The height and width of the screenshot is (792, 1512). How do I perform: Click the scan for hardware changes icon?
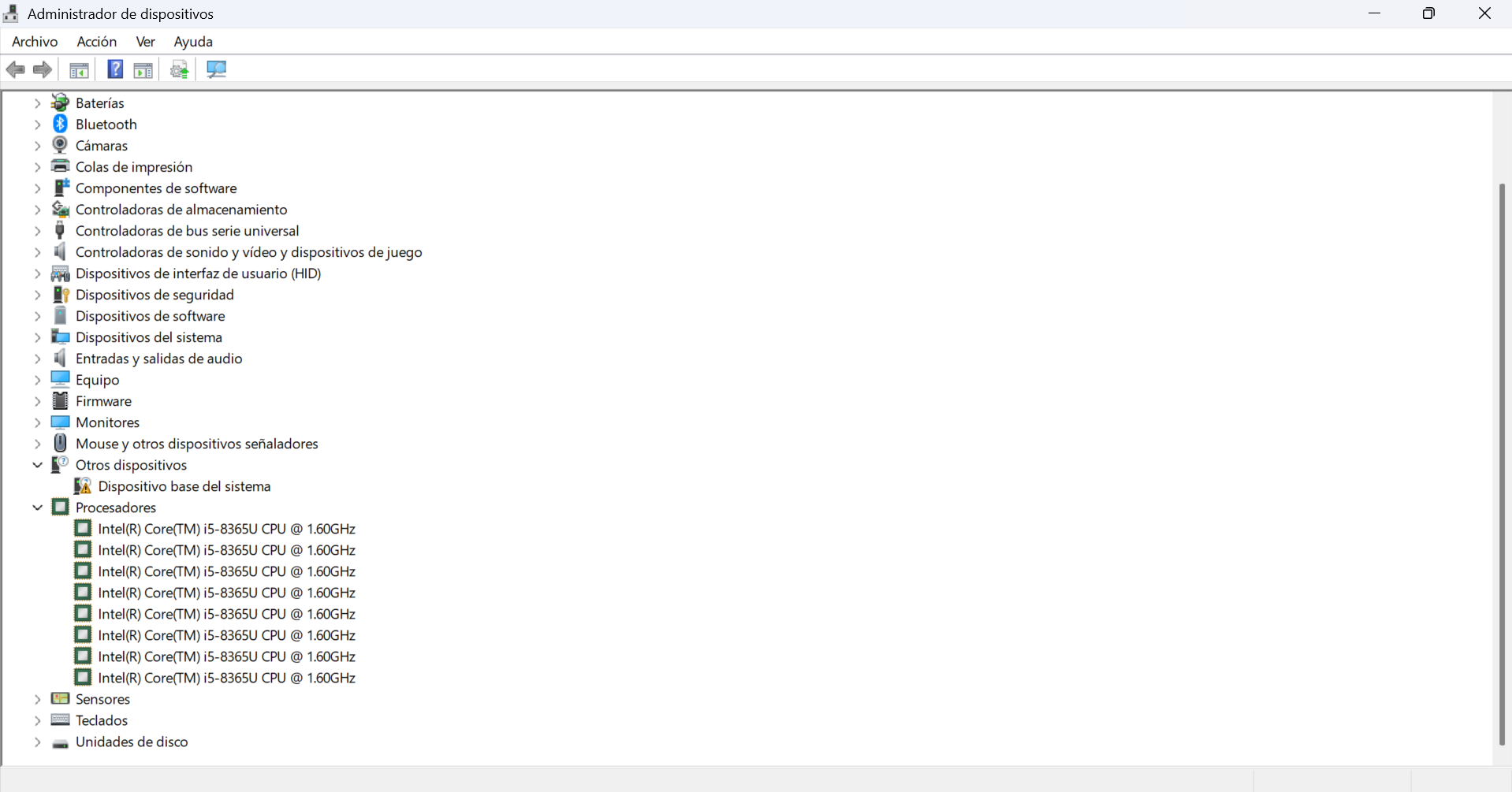pyautogui.click(x=216, y=69)
